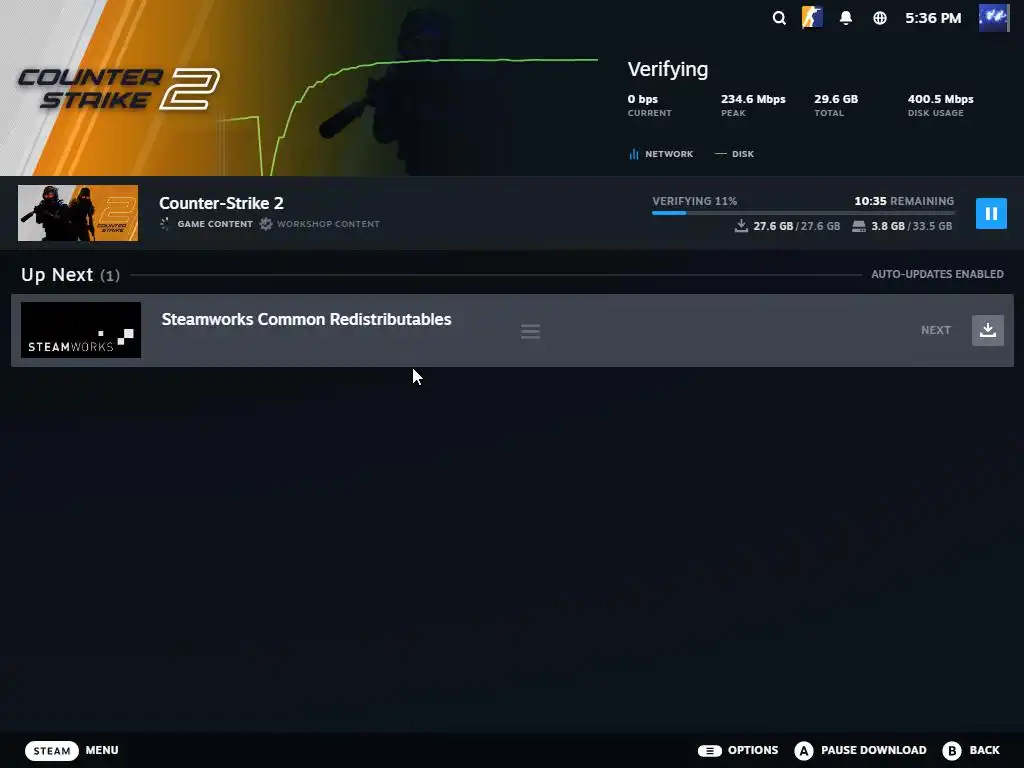Click the Counter Strike 2 banner logo

tap(118, 88)
